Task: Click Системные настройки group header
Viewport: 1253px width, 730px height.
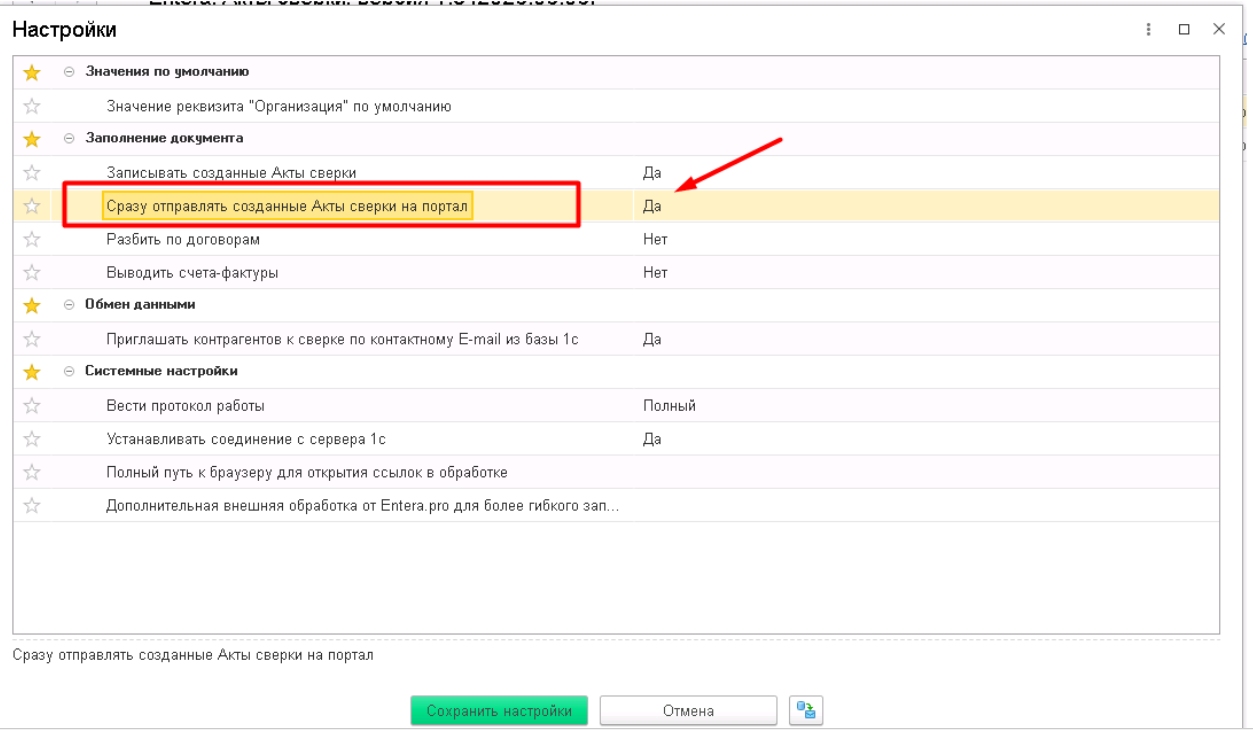Action: 161,371
